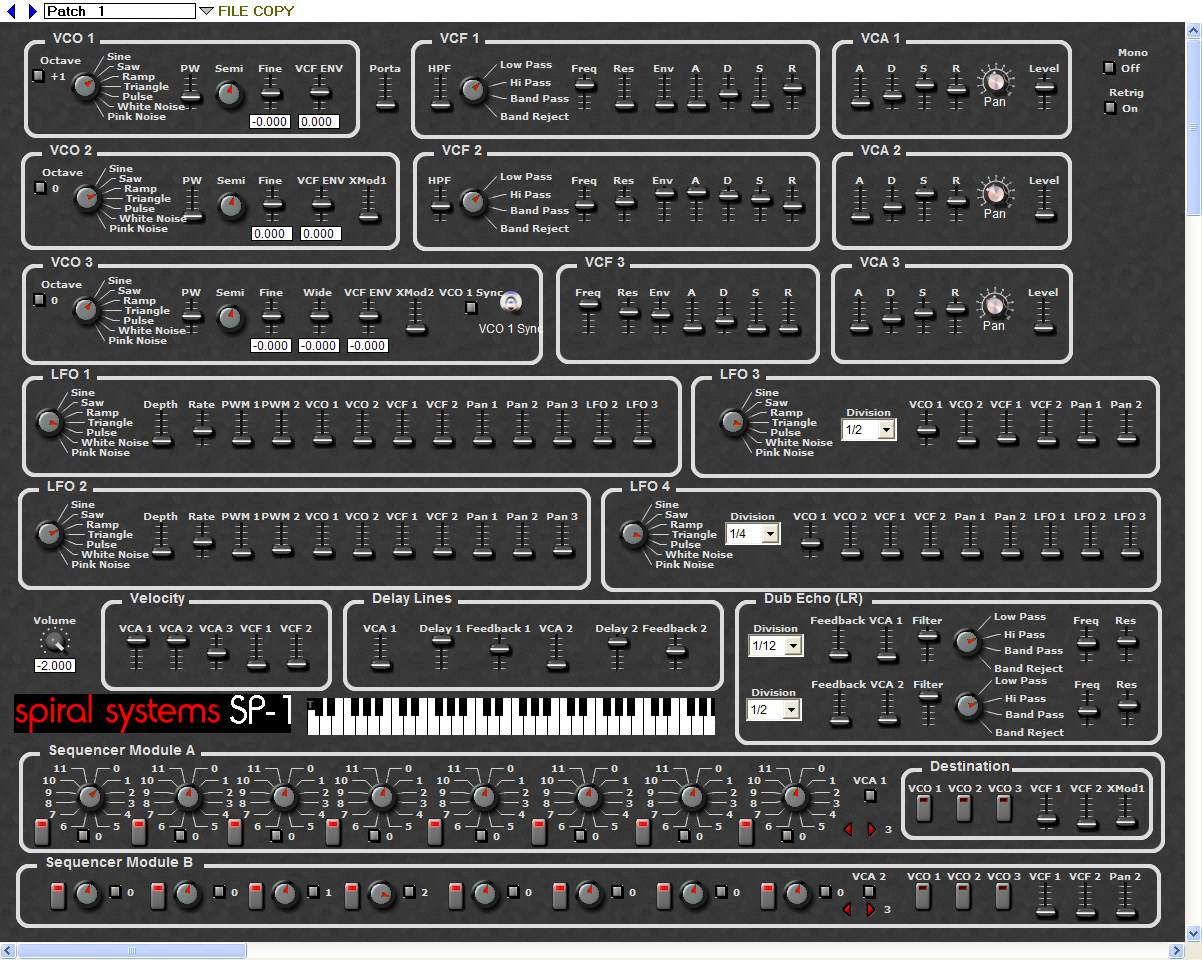Open the patch list dropdown triangle

[206, 11]
